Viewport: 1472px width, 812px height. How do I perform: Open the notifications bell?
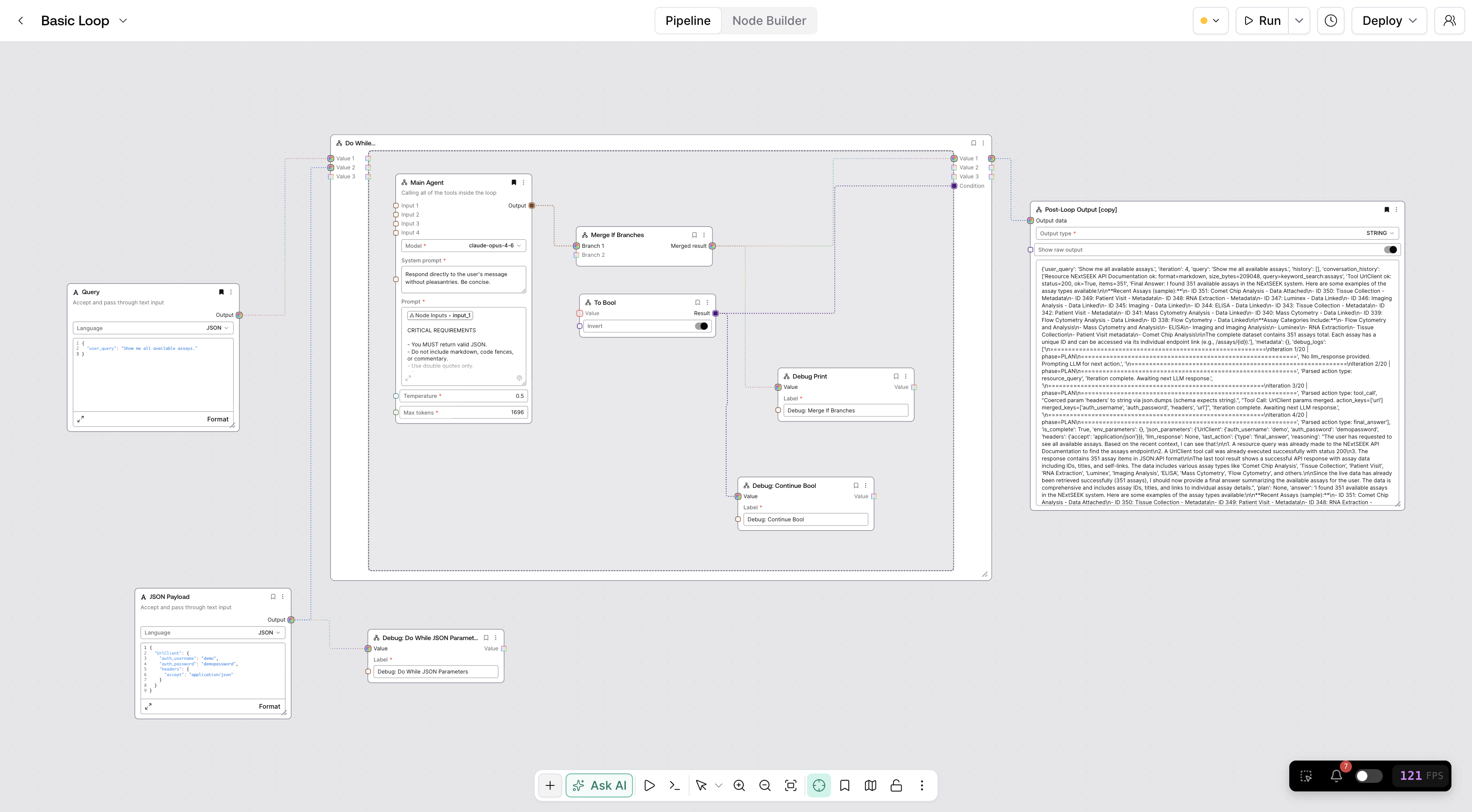[1336, 776]
